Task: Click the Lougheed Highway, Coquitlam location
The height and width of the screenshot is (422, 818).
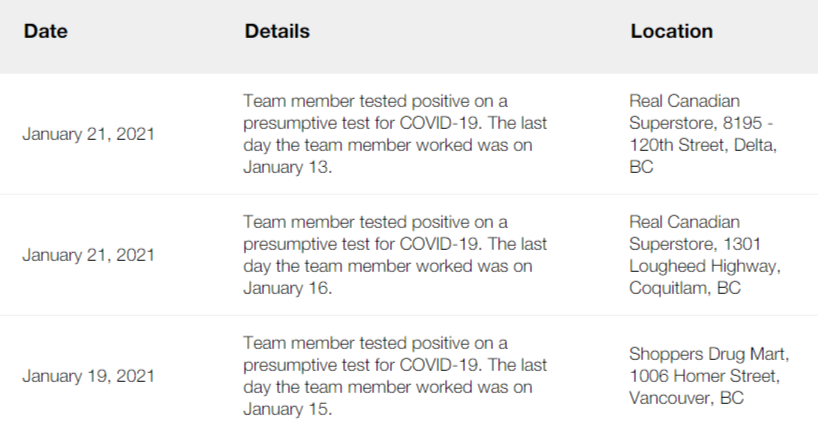Action: click(705, 255)
